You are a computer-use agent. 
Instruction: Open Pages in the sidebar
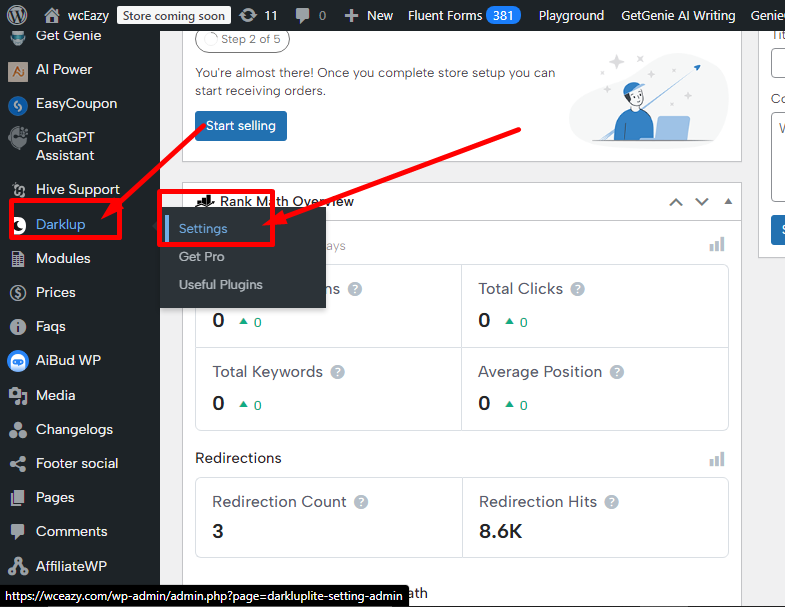click(55, 498)
